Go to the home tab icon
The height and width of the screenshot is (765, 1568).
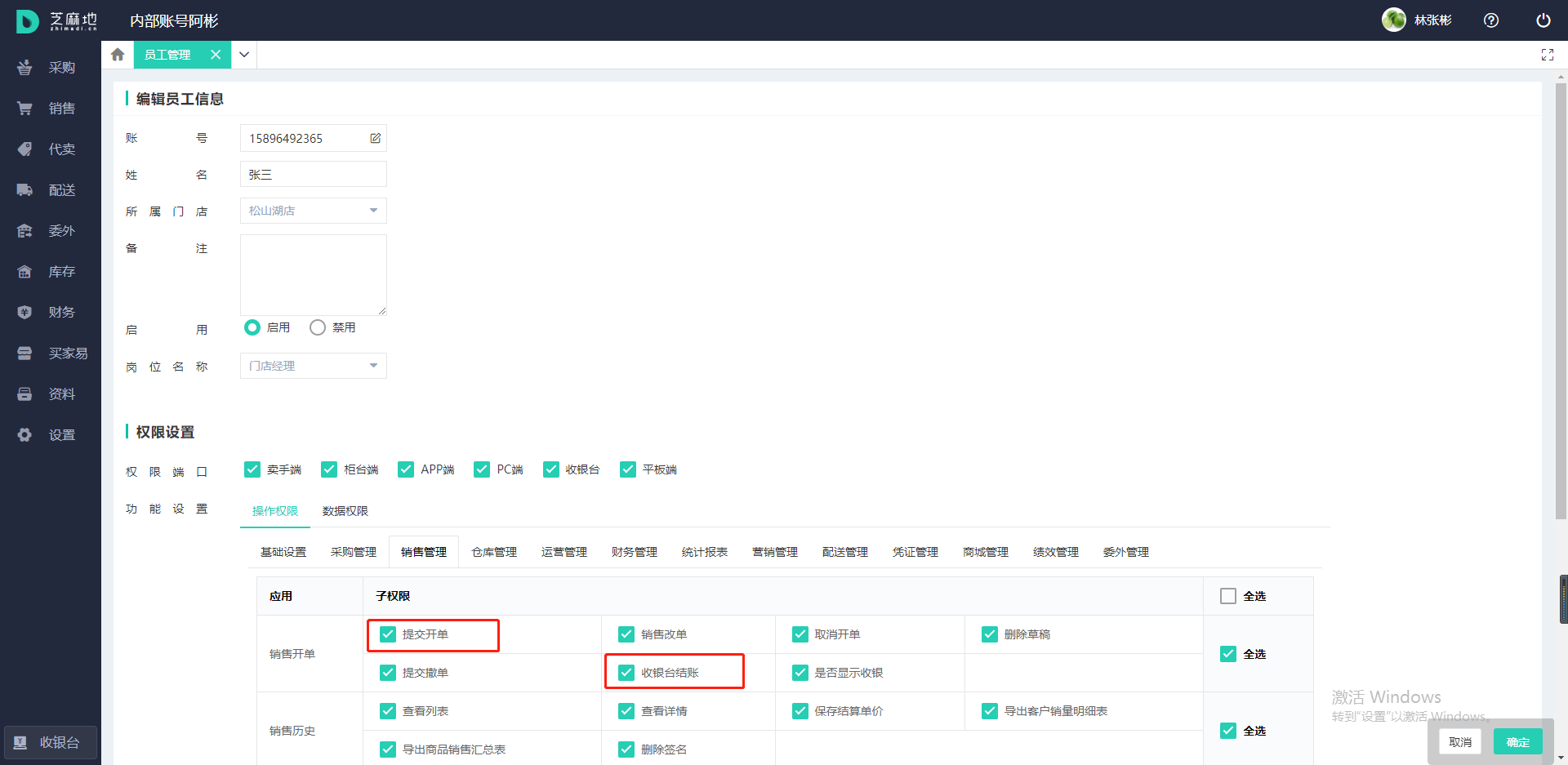click(118, 55)
